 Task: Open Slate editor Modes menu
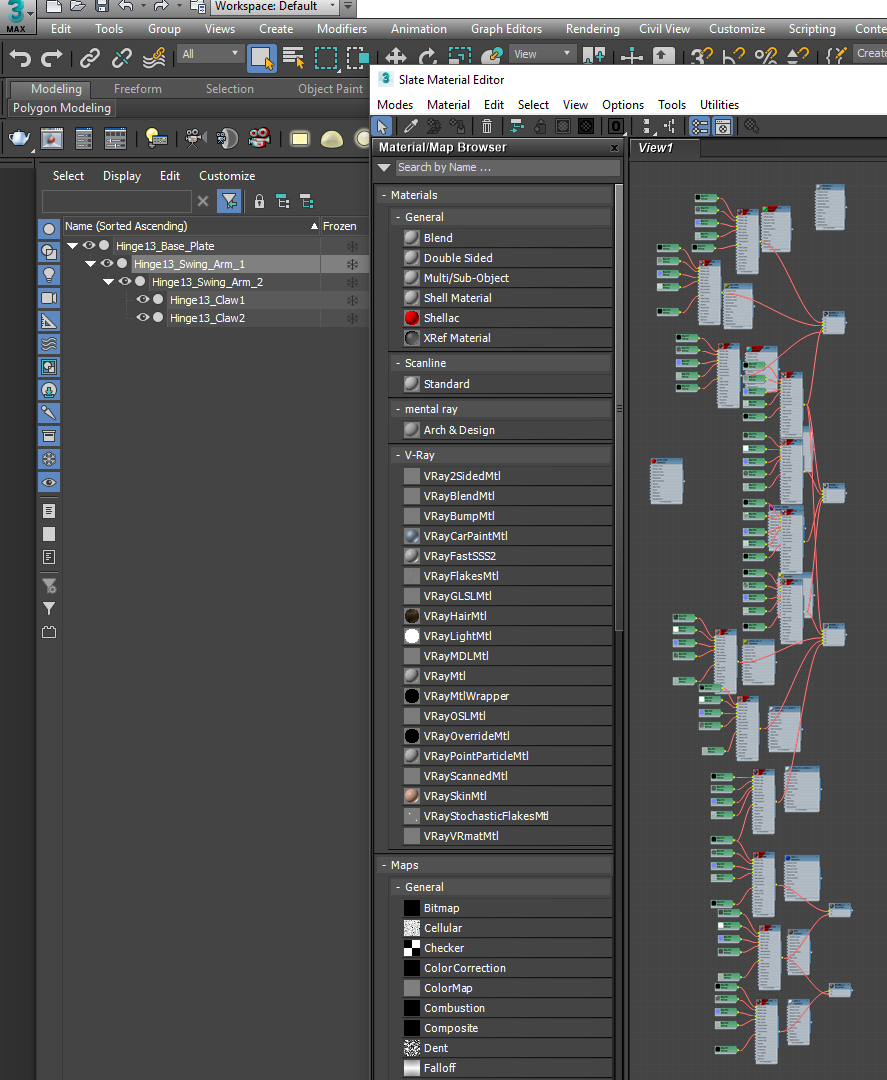395,105
